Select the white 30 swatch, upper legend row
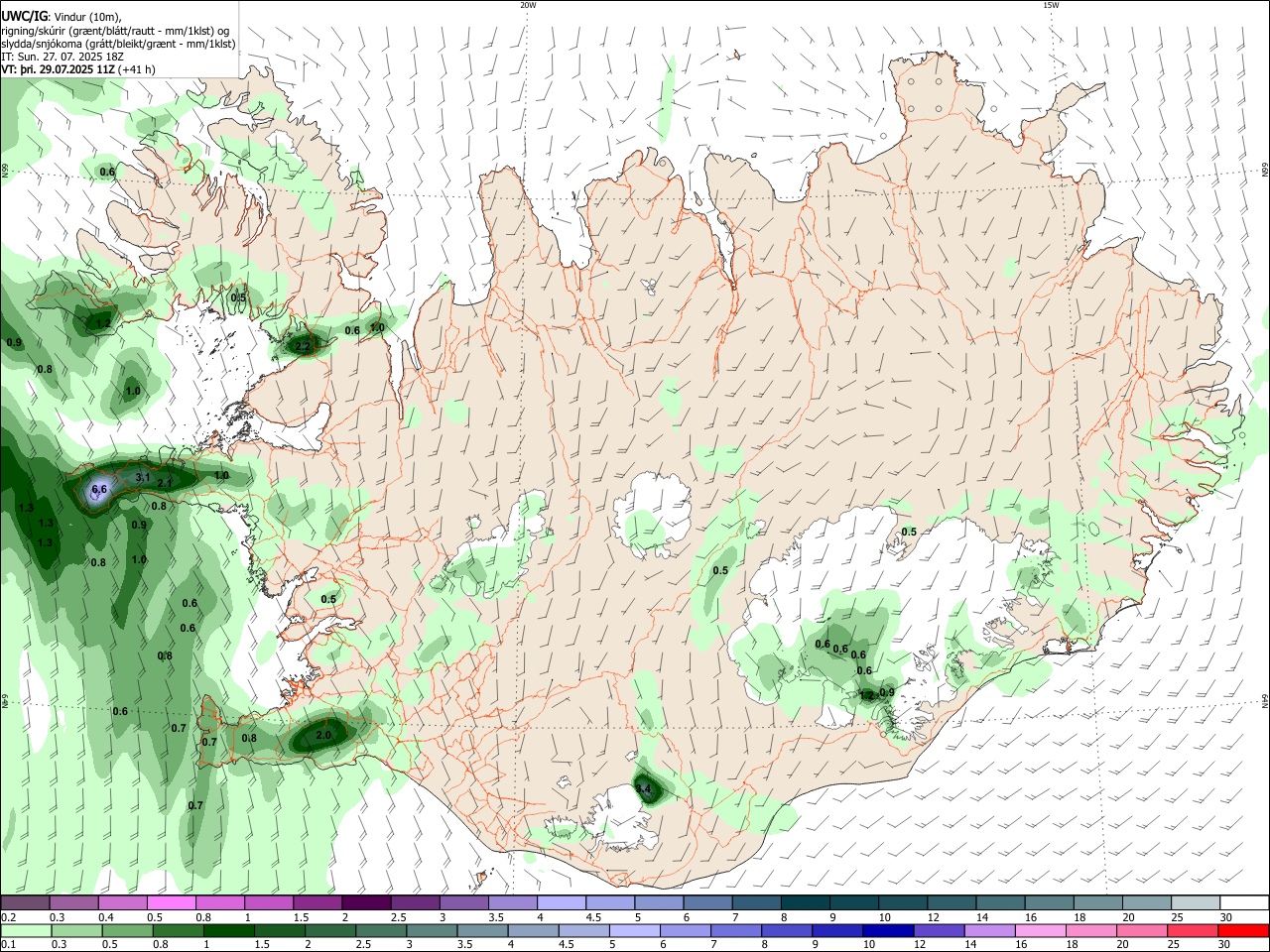This screenshot has height=952, width=1270. pyautogui.click(x=1243, y=903)
